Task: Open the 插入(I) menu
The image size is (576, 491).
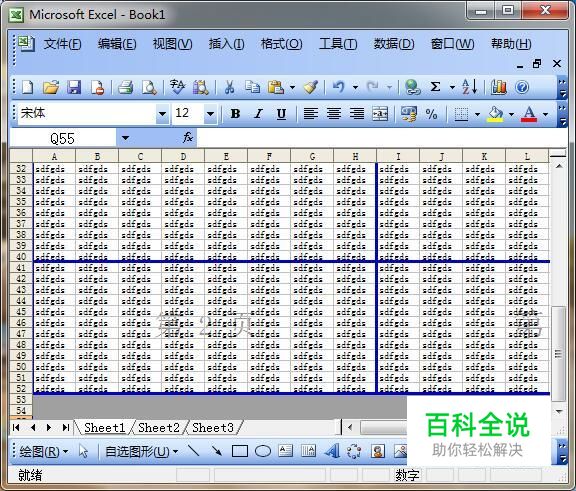Action: click(x=226, y=44)
